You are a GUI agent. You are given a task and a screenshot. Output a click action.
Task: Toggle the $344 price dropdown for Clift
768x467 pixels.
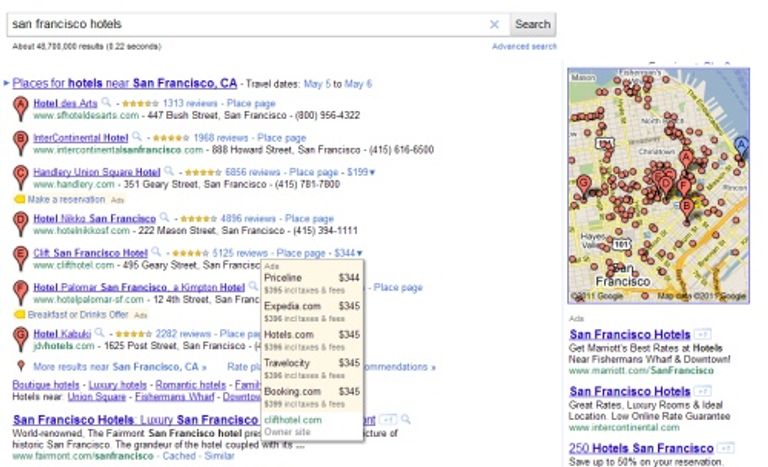click(x=348, y=253)
